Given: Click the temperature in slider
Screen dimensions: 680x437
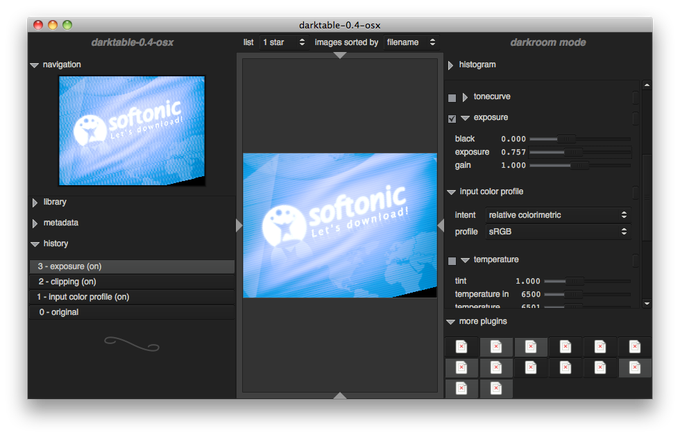Looking at the screenshot, I should (588, 294).
